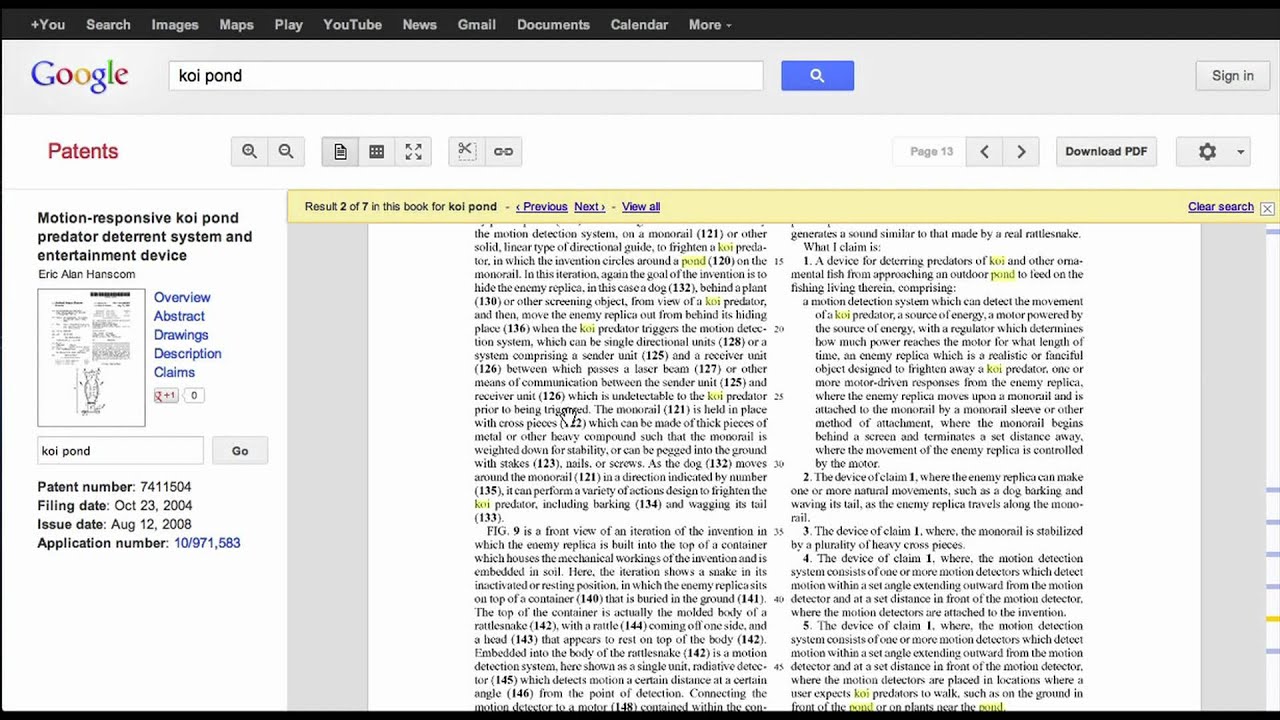Open the Claims section link
1280x720 pixels.
click(x=174, y=372)
